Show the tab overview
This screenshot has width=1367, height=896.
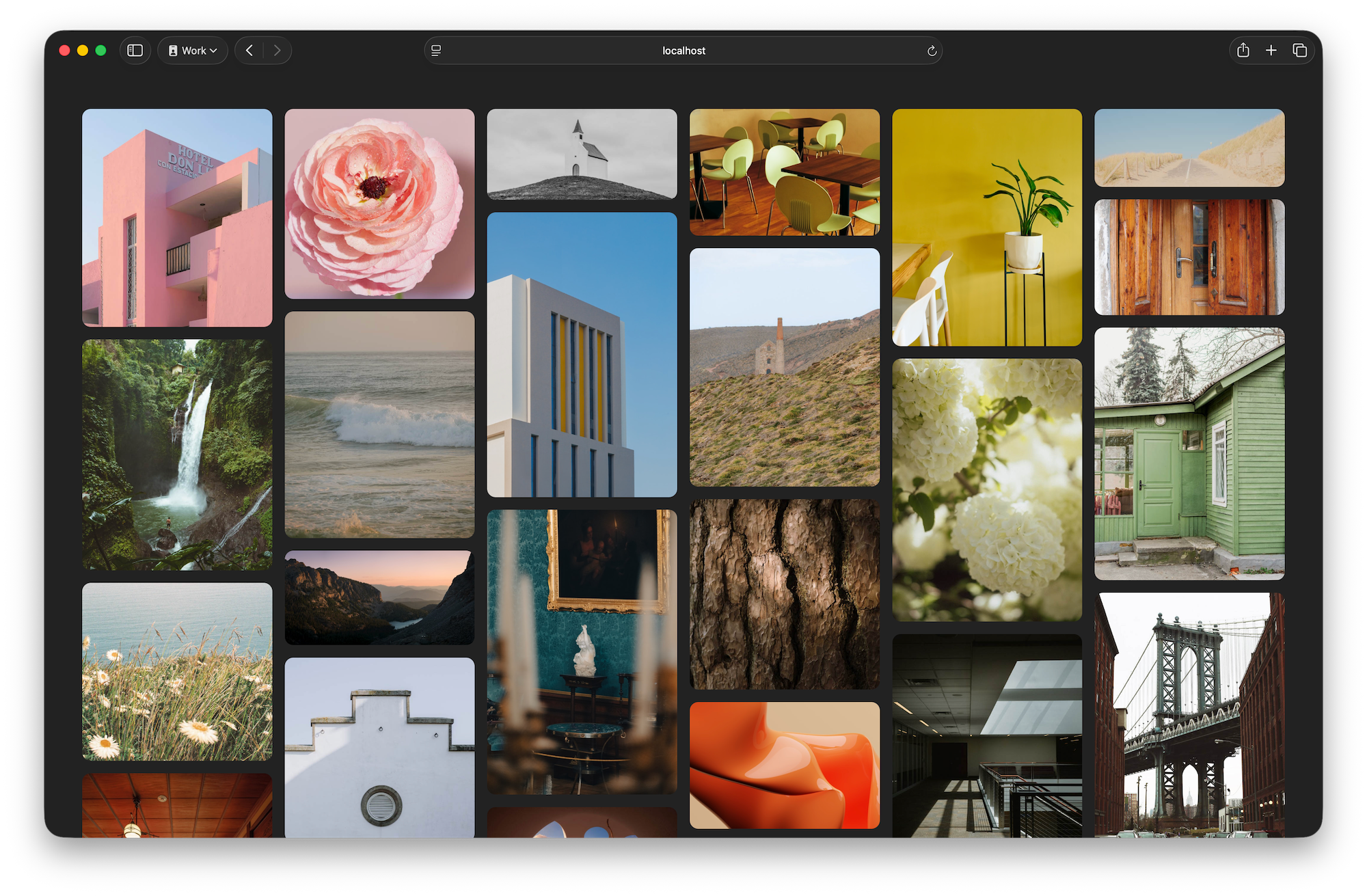coord(1299,50)
